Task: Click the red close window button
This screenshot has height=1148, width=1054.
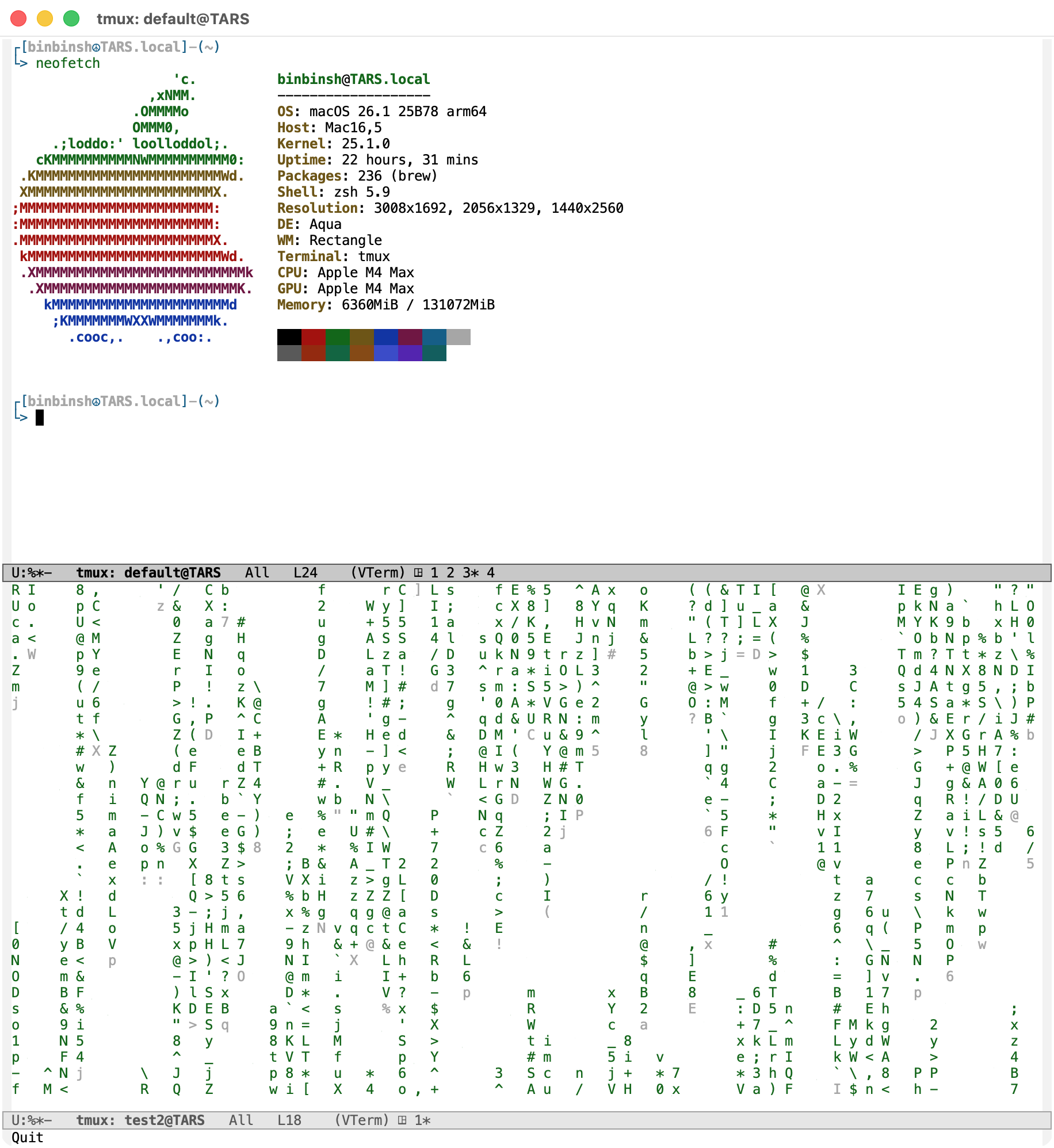Action: [x=19, y=19]
